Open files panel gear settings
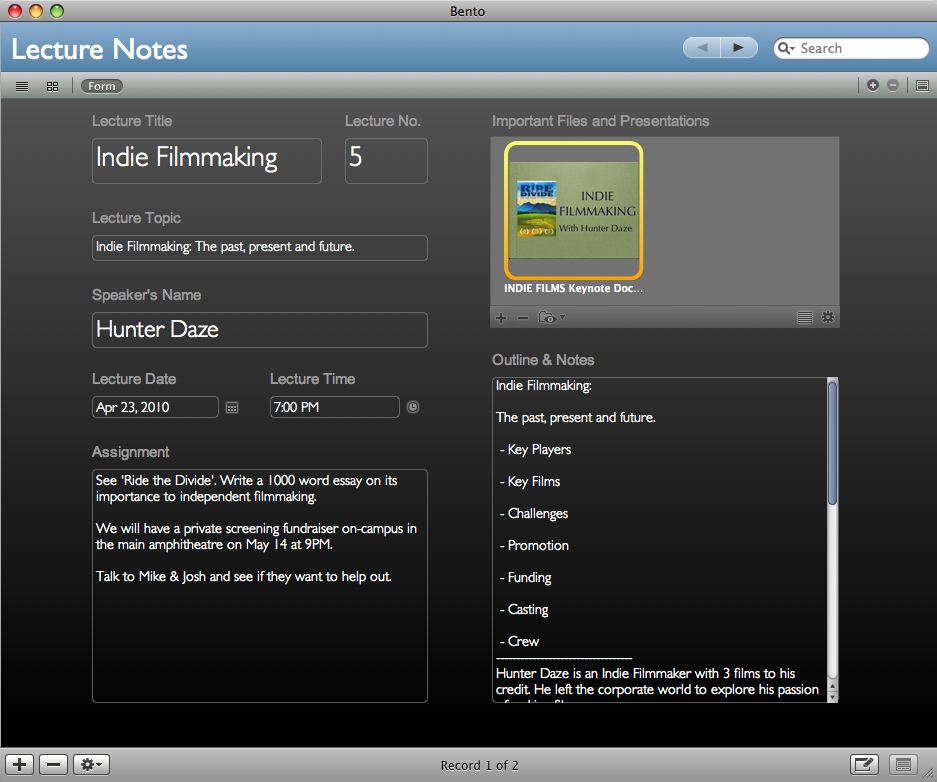Viewport: 937px width, 782px height. (827, 318)
